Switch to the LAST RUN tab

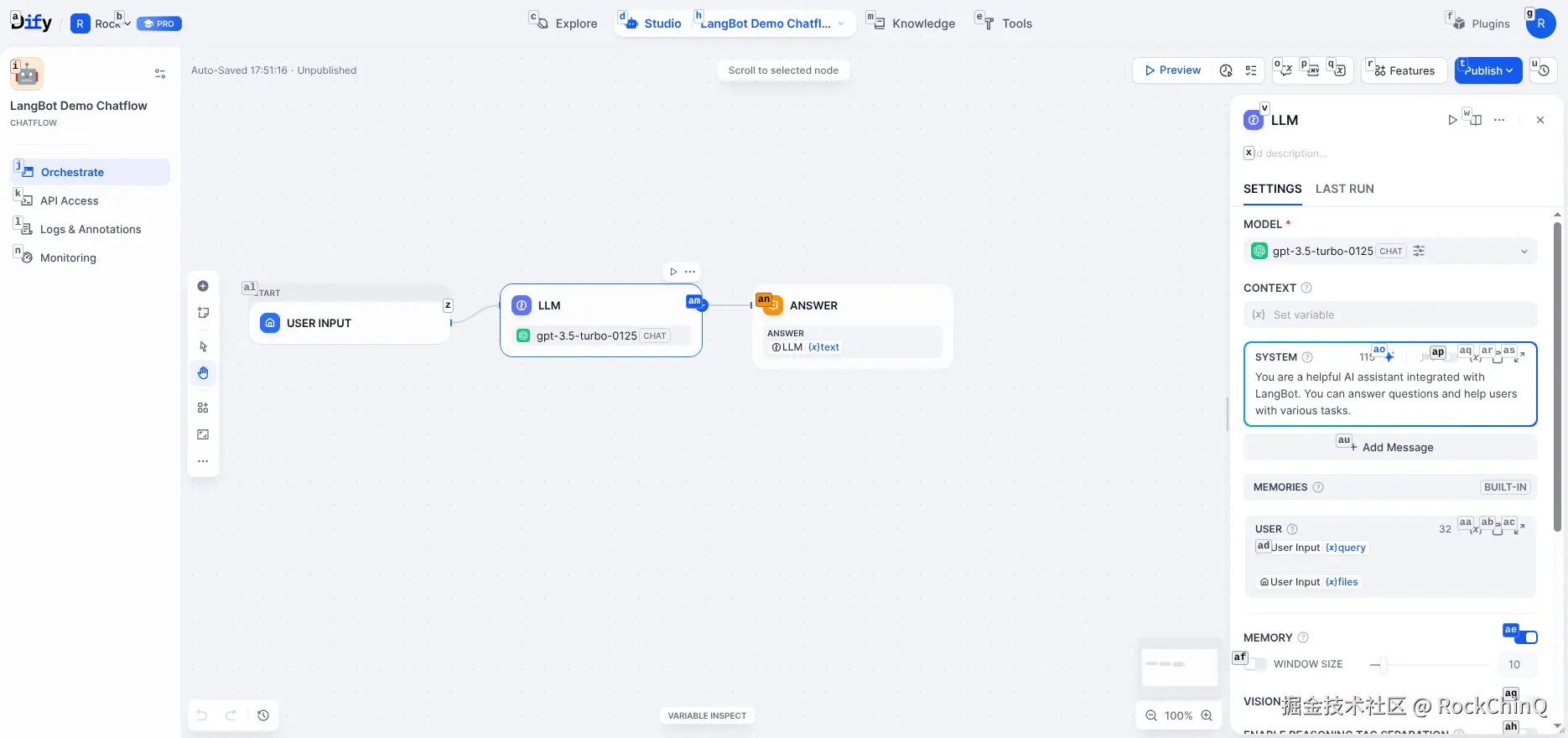[x=1344, y=189]
